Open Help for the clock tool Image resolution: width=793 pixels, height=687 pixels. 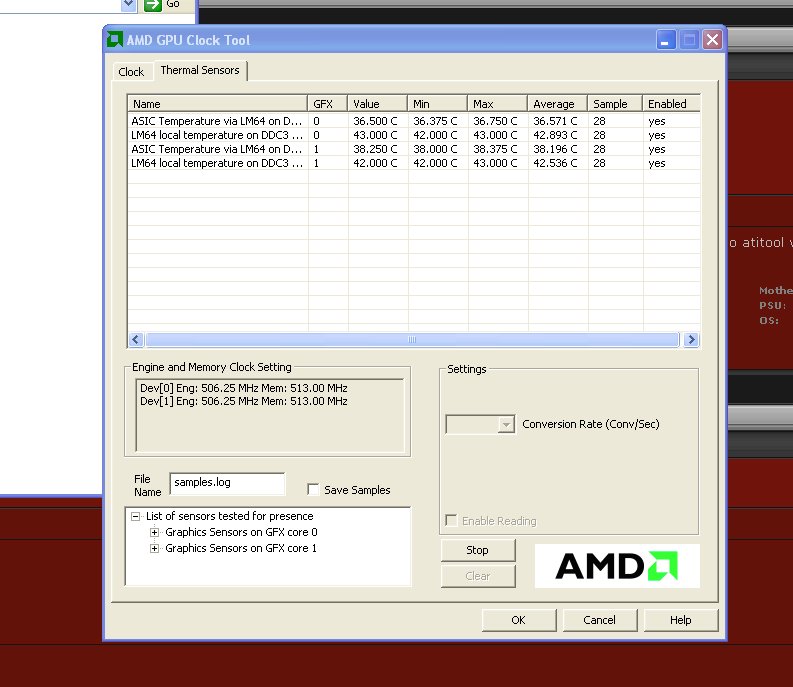pos(680,620)
